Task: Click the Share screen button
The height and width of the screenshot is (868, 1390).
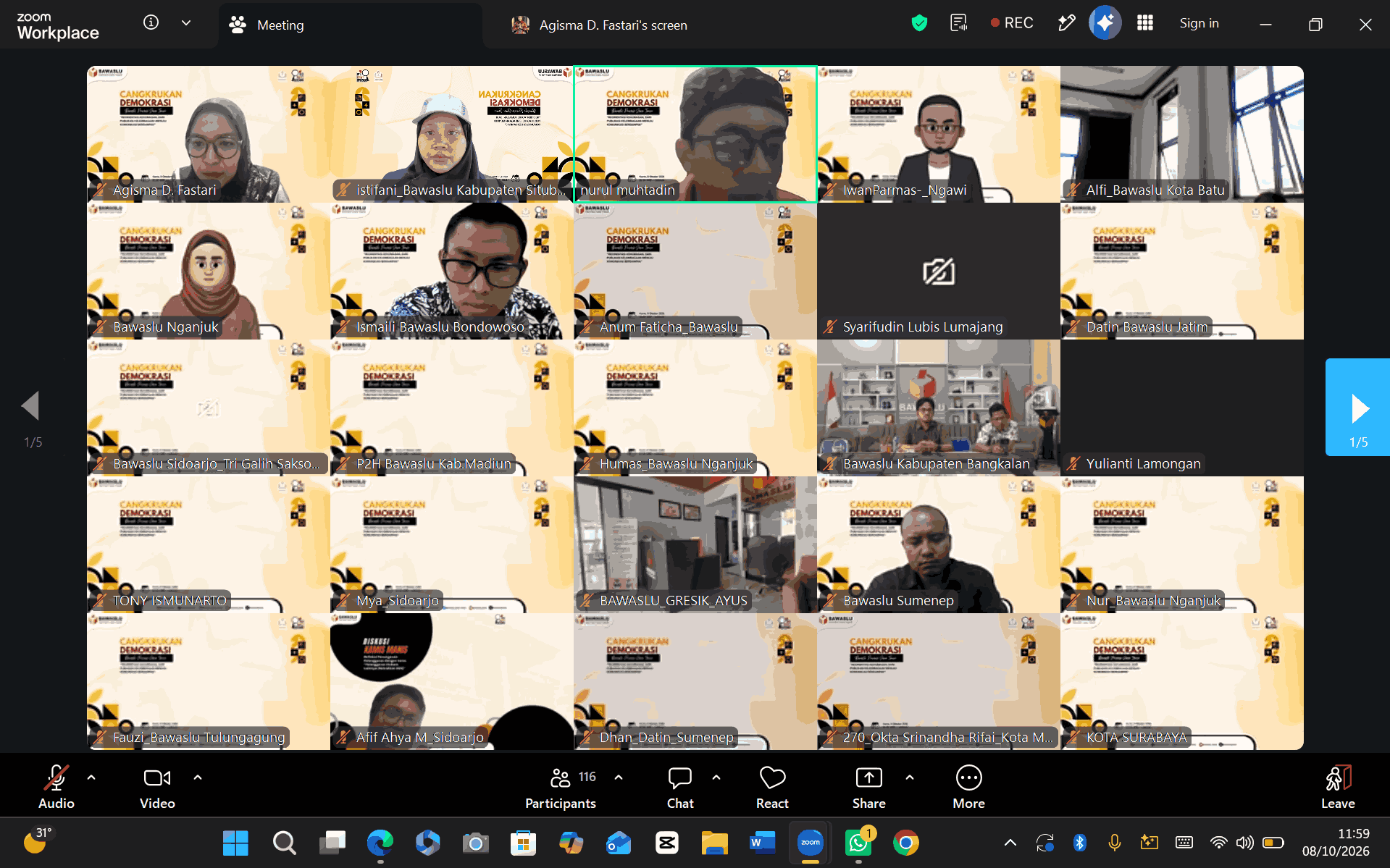Action: point(869,787)
